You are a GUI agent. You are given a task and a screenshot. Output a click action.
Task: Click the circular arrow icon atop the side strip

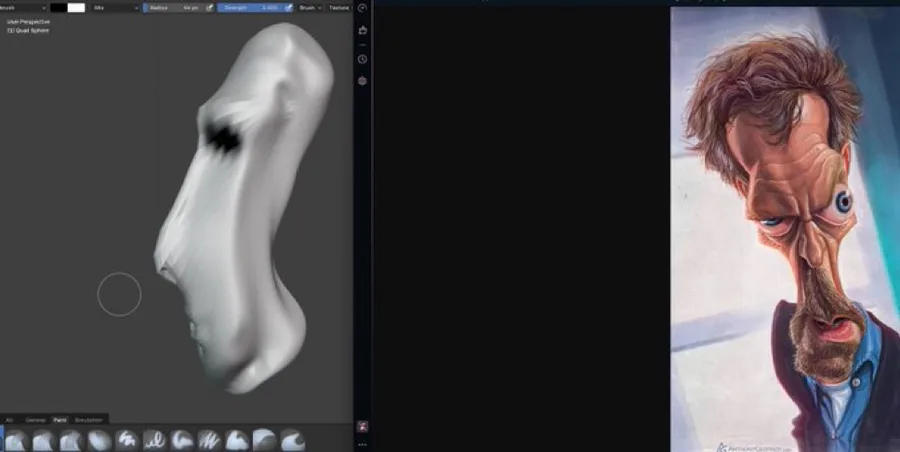362,8
